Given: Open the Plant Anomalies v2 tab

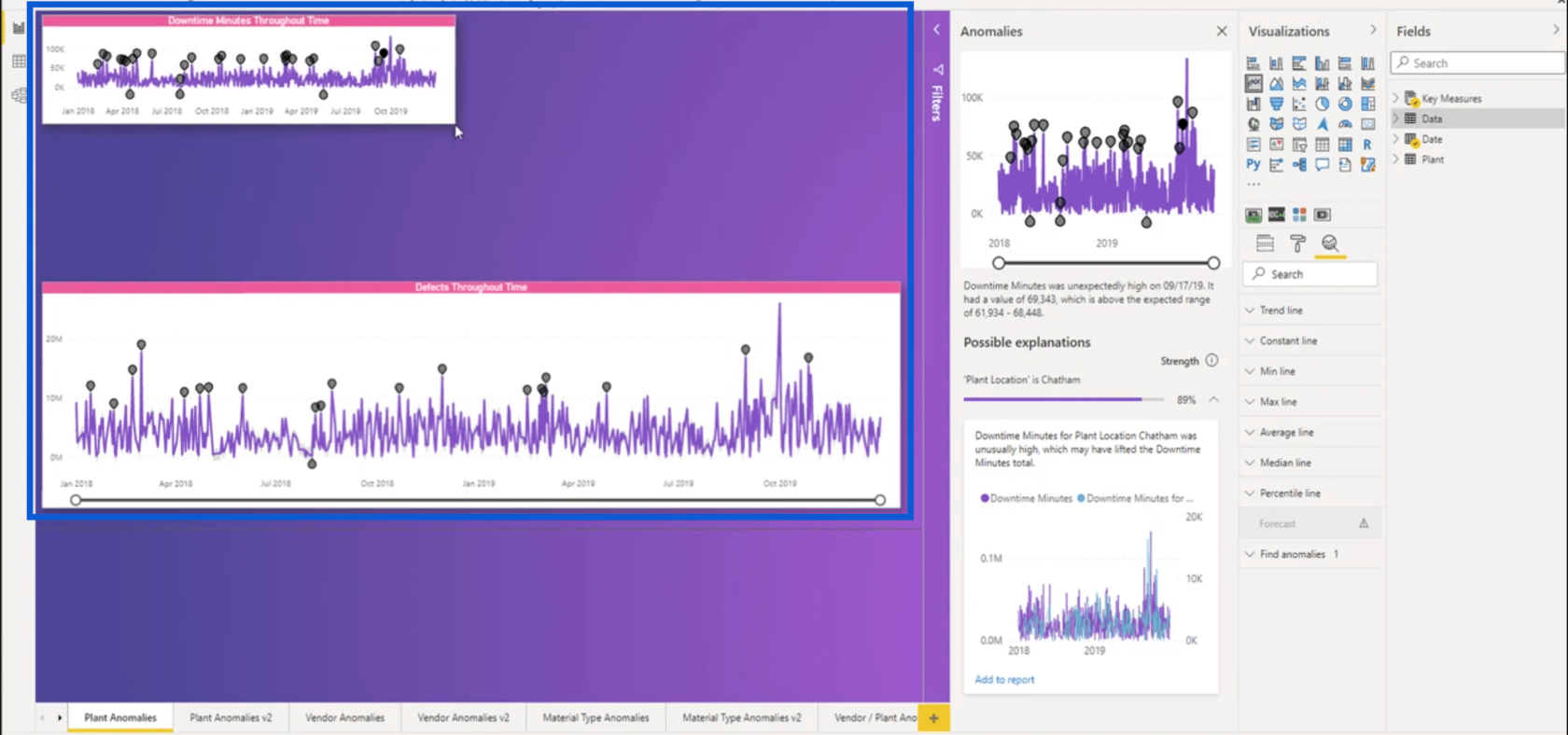Looking at the screenshot, I should click(x=231, y=717).
